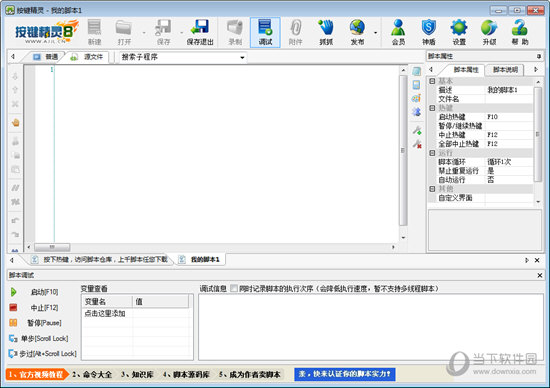
Task: Open the 调试 debug toolbar button
Action: click(265, 32)
